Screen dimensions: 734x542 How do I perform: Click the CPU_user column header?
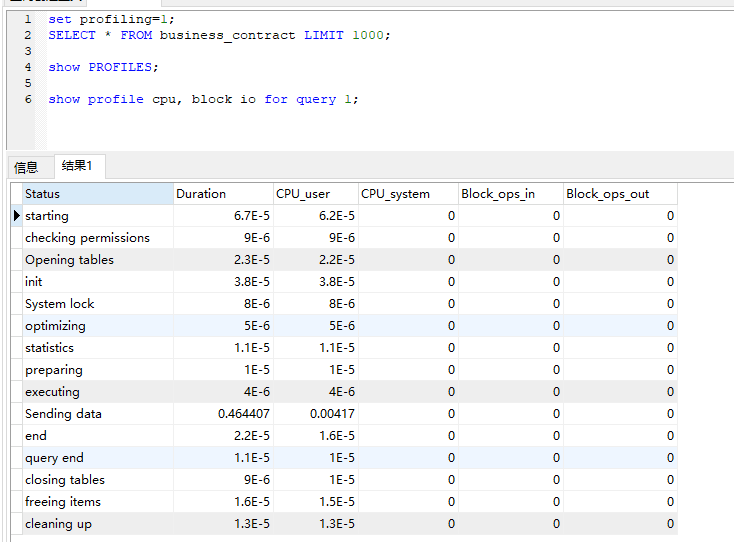coord(316,194)
